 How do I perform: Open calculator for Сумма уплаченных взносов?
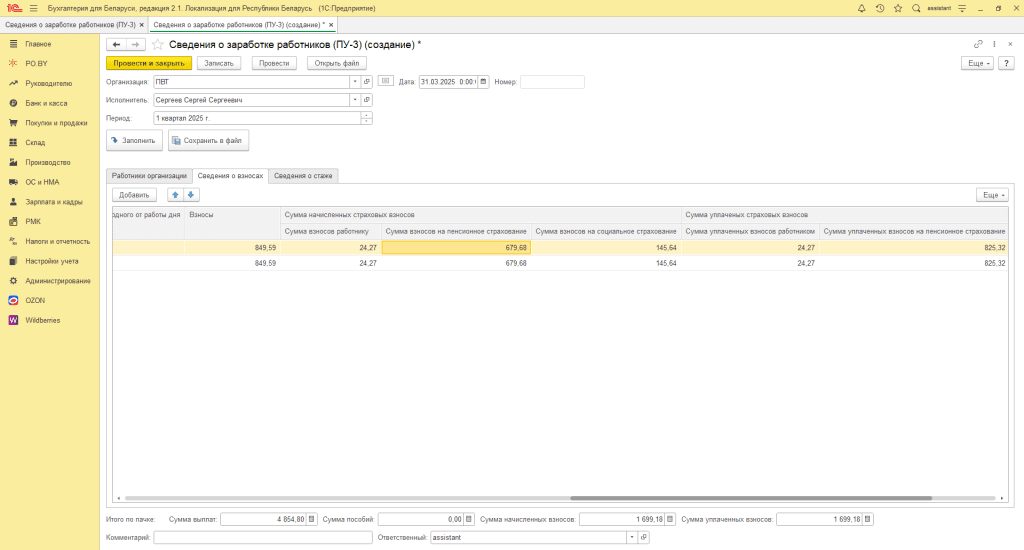point(867,519)
